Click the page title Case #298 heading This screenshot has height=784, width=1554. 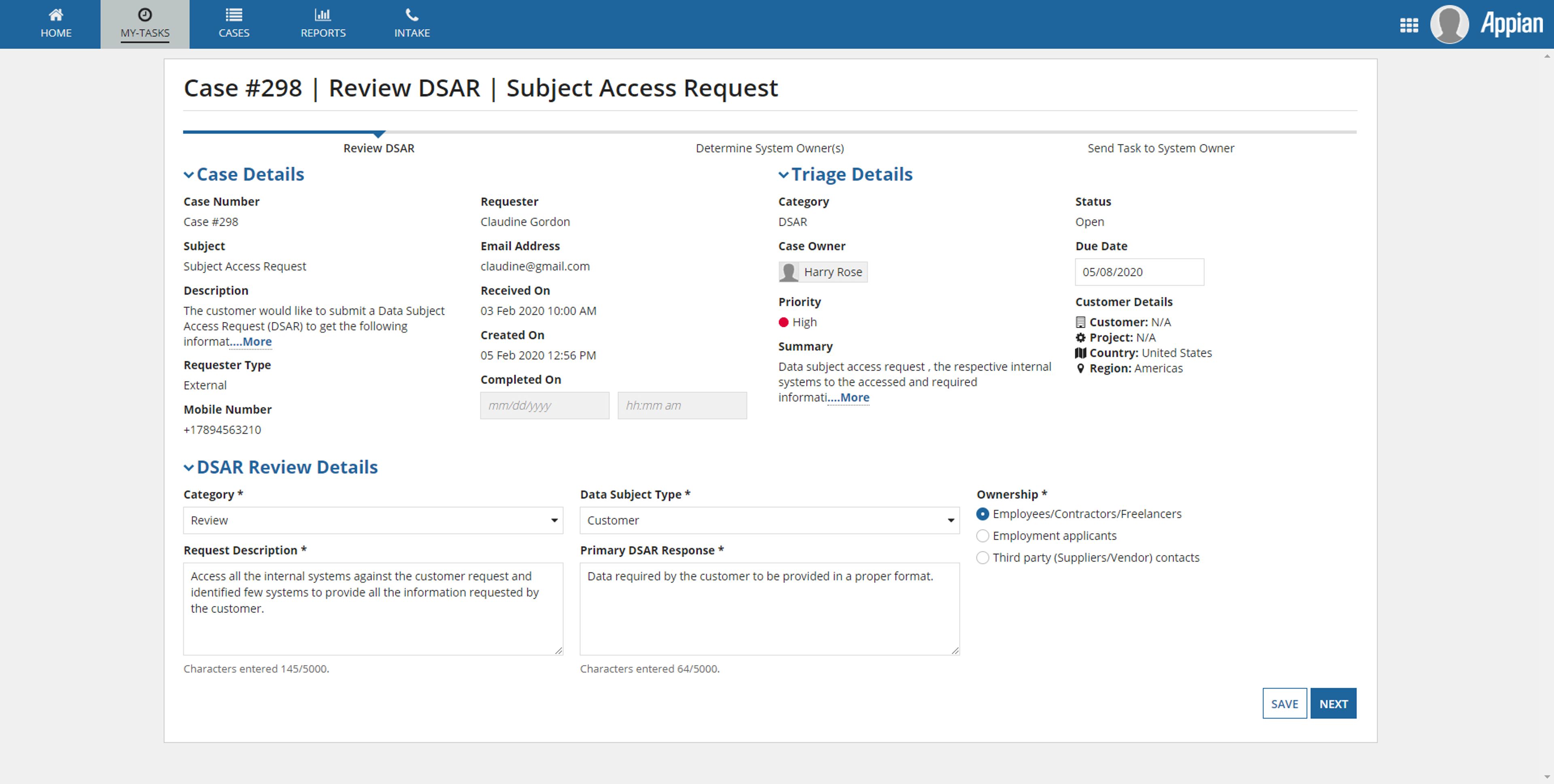[x=481, y=88]
